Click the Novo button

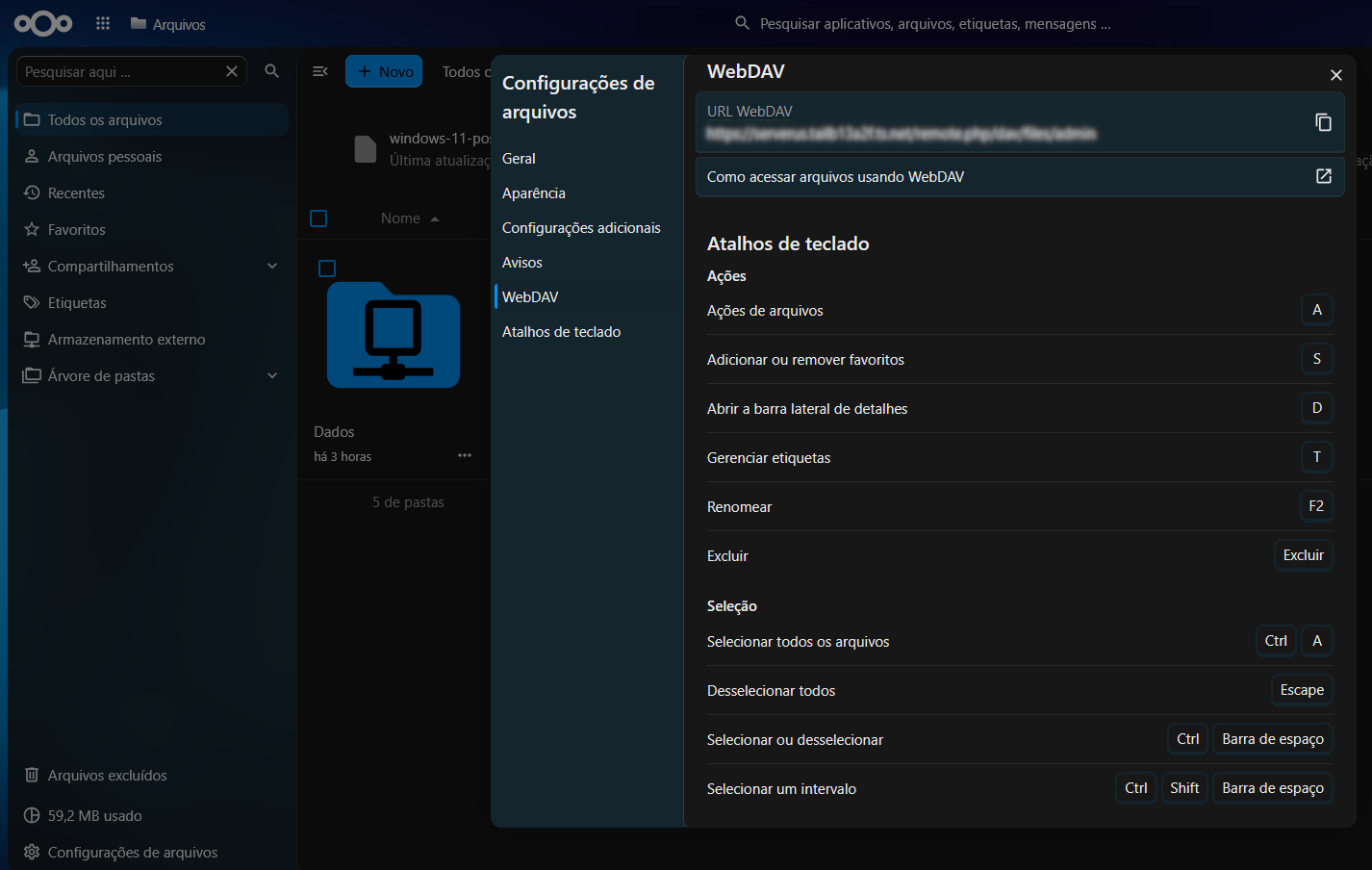(384, 71)
